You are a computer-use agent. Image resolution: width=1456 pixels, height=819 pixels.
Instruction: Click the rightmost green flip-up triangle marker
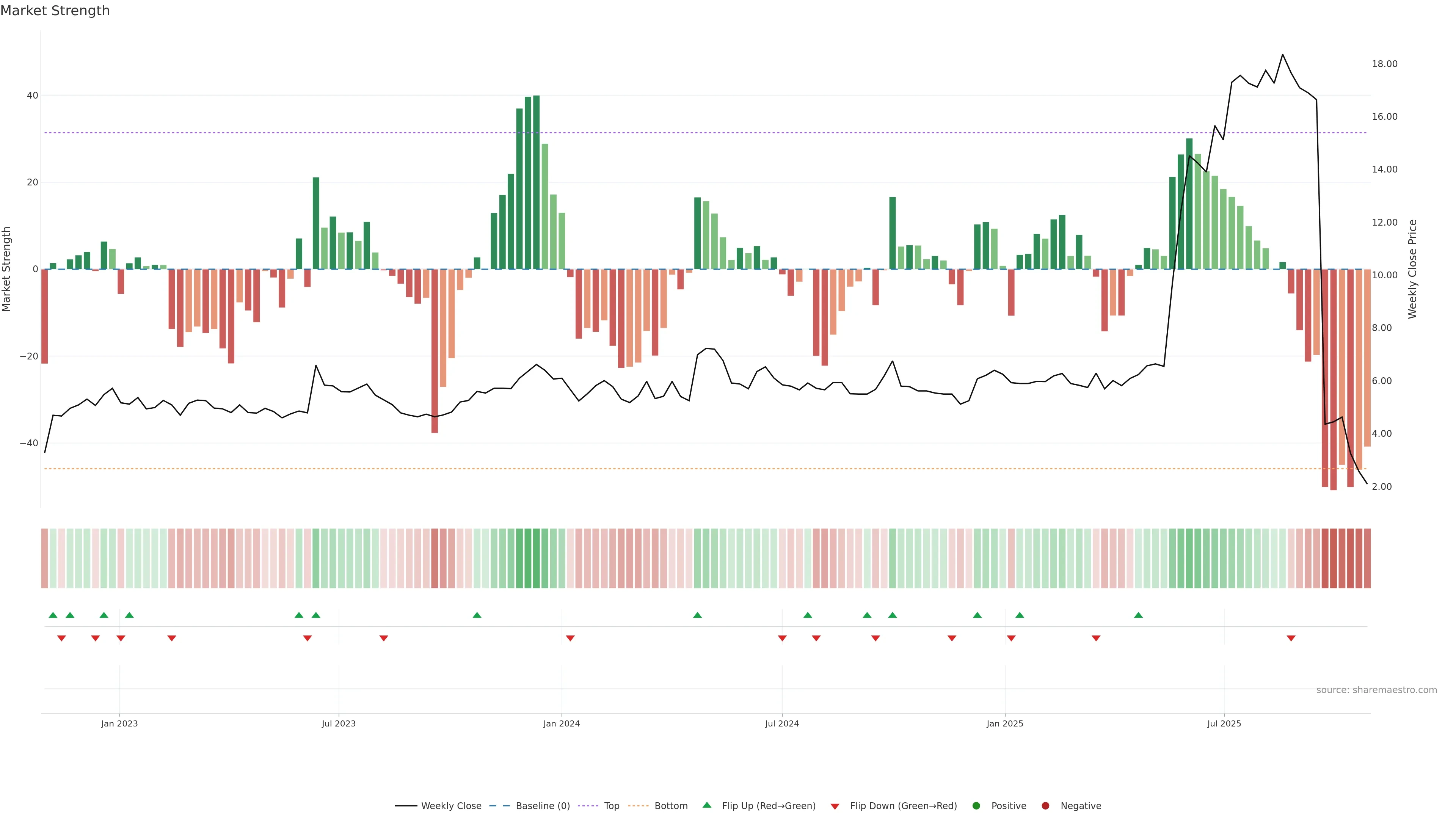(x=1138, y=615)
